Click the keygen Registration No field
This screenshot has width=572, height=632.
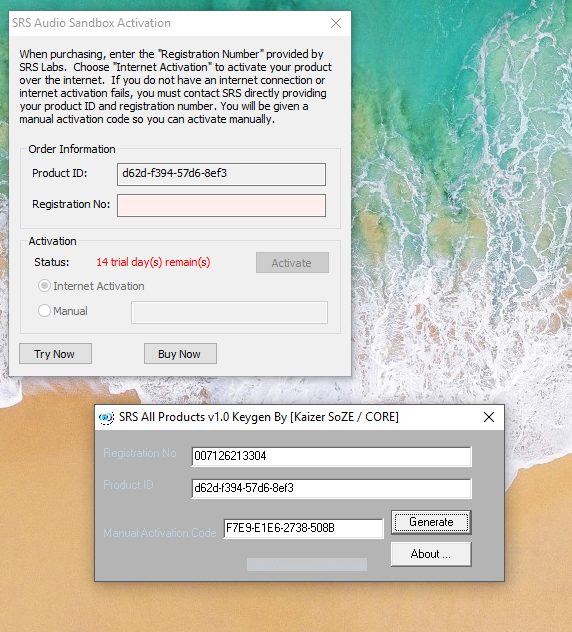point(331,456)
